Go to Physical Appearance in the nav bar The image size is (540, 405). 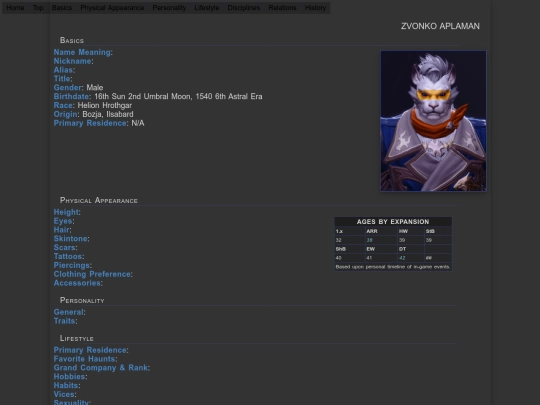point(112,8)
